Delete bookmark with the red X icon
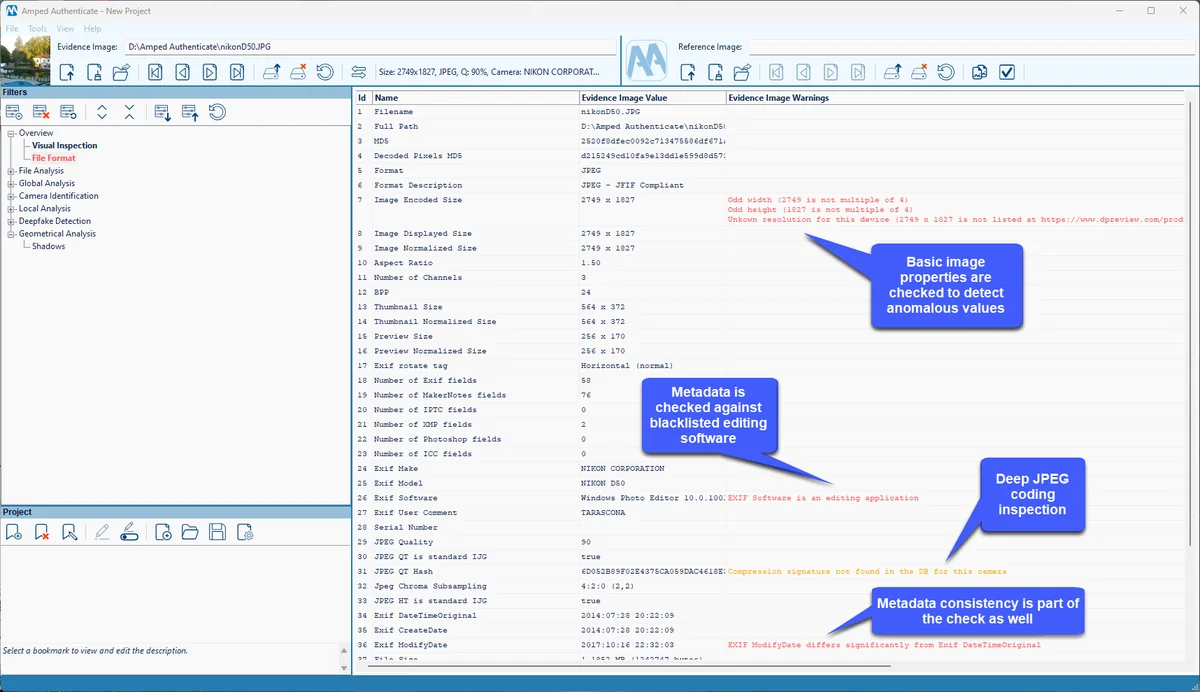Screen dimensions: 1200x692 coord(41,532)
